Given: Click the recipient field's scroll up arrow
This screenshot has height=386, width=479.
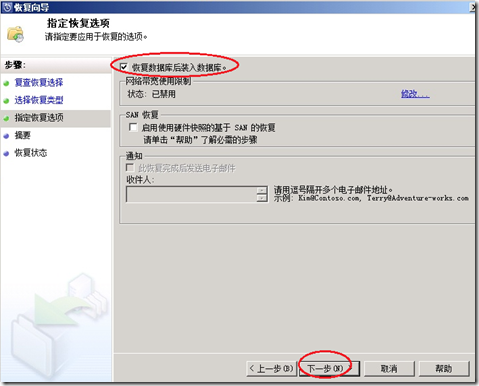Looking at the screenshot, I should (262, 190).
